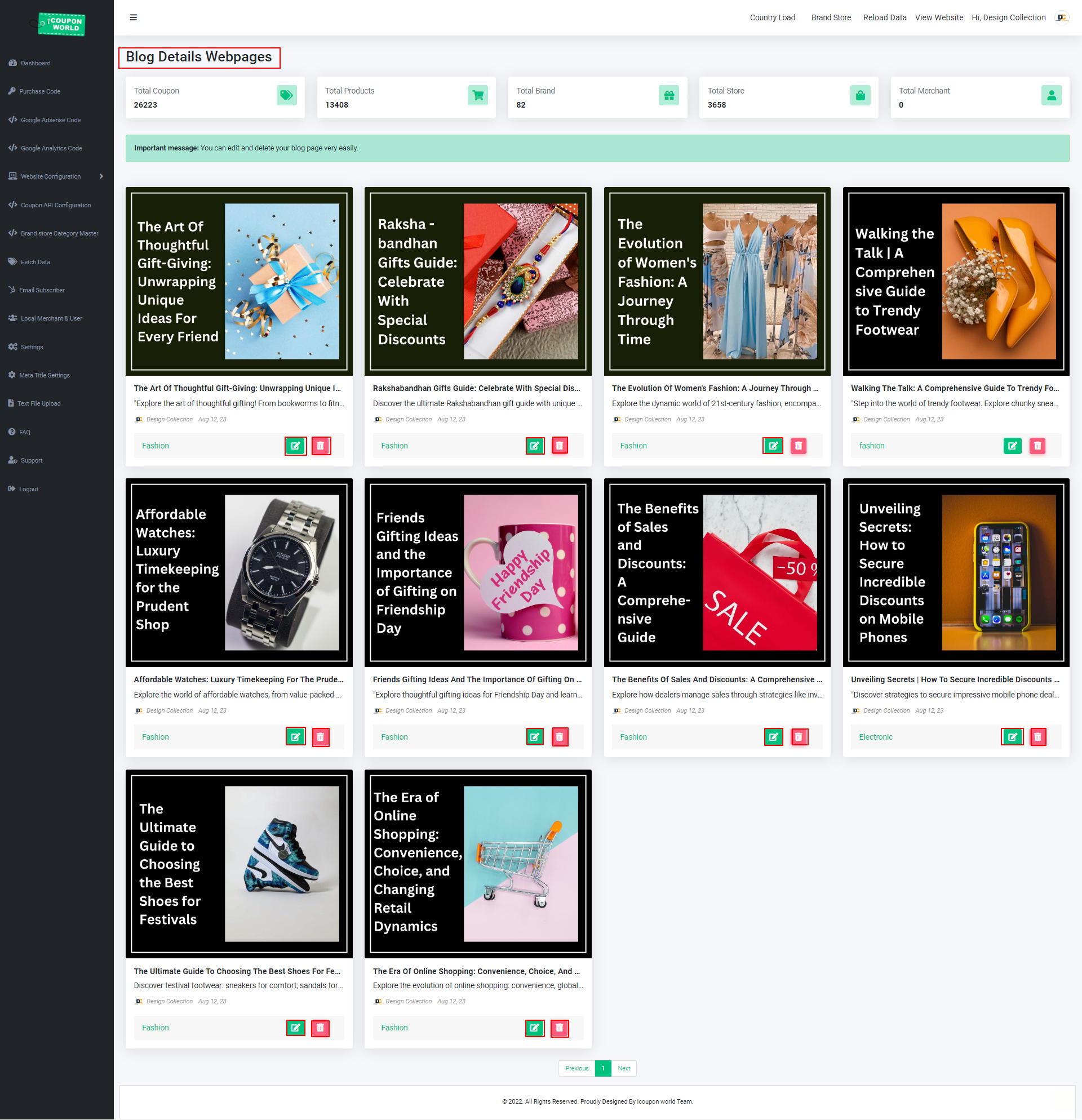Go to Coupon API Configuration
Screen dimensions: 1082x1120
pos(55,205)
